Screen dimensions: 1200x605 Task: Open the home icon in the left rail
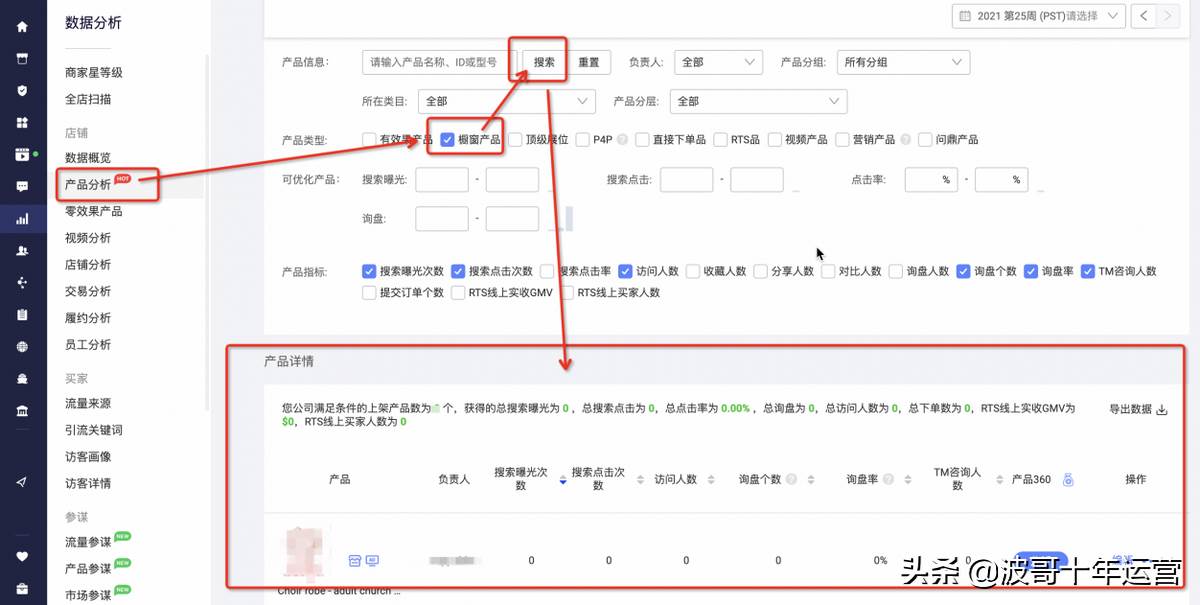22,27
